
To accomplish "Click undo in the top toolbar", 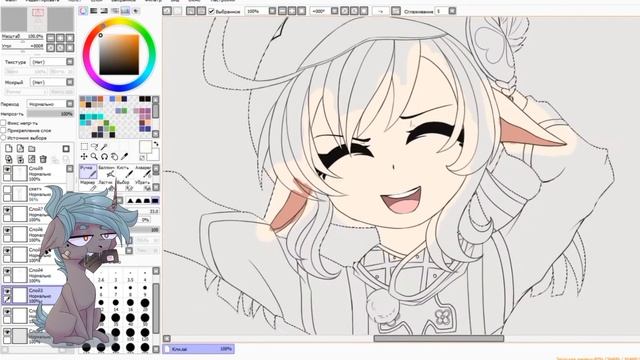I will (x=167, y=11).
